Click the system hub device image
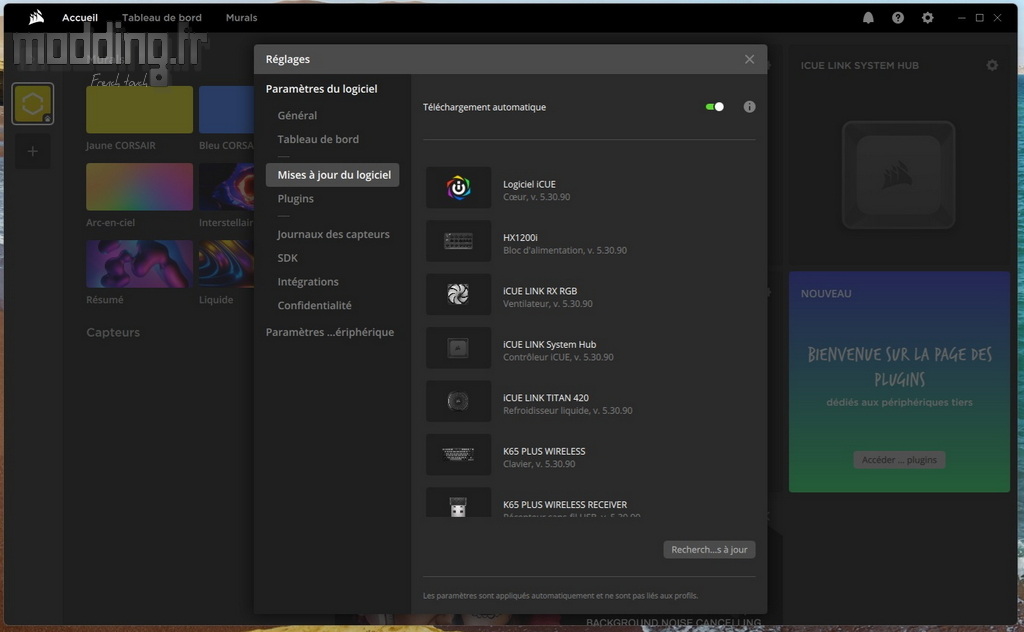 pos(899,175)
